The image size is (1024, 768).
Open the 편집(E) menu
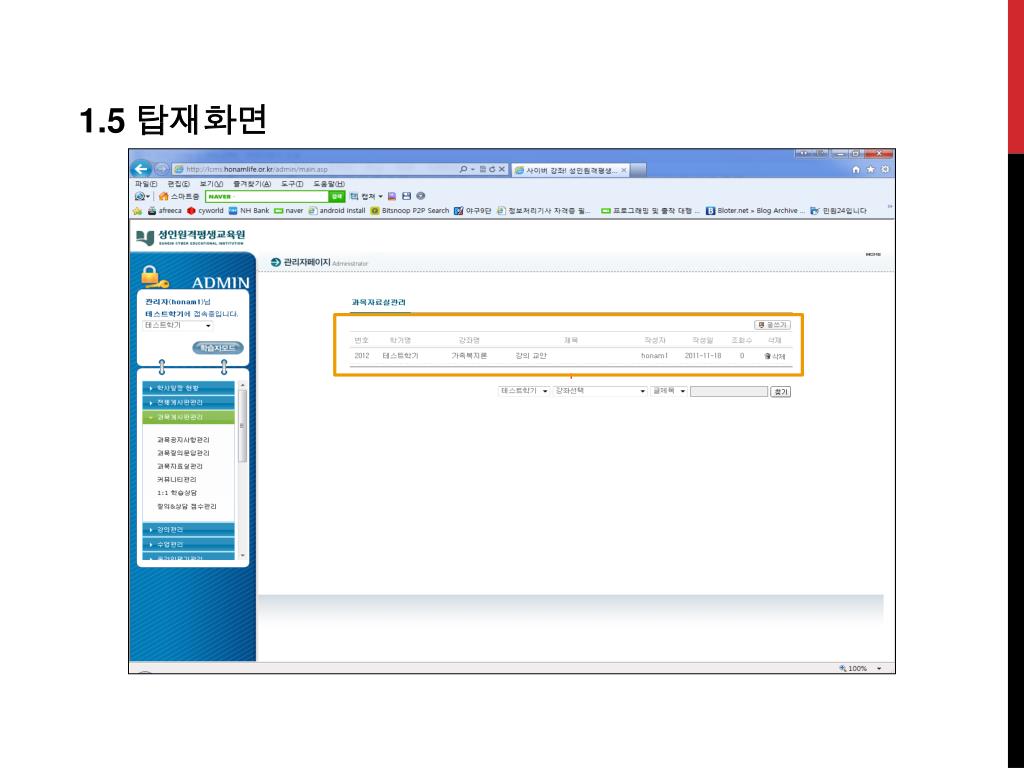pyautogui.click(x=178, y=184)
